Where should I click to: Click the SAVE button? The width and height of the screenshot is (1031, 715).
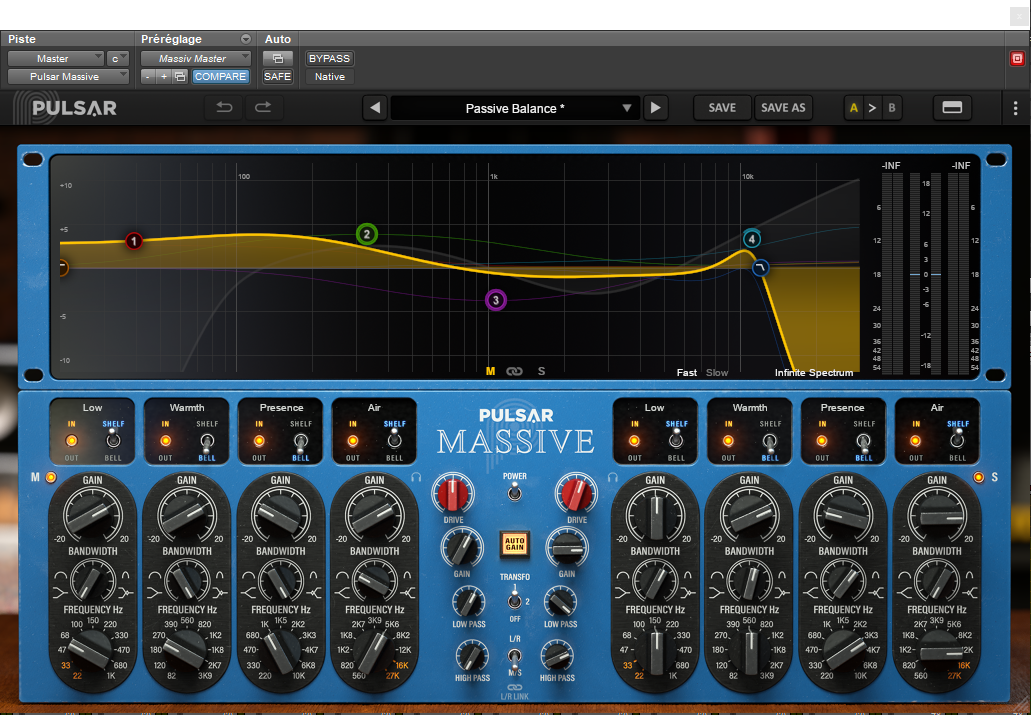(x=722, y=108)
